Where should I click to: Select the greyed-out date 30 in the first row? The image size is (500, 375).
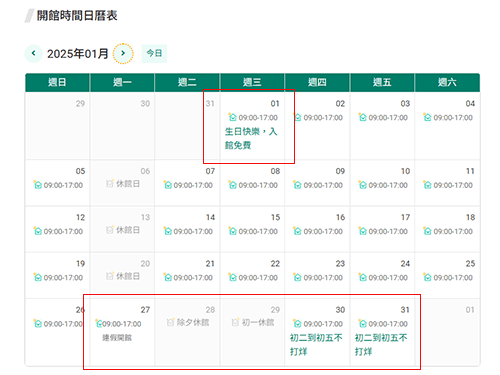tap(145, 104)
